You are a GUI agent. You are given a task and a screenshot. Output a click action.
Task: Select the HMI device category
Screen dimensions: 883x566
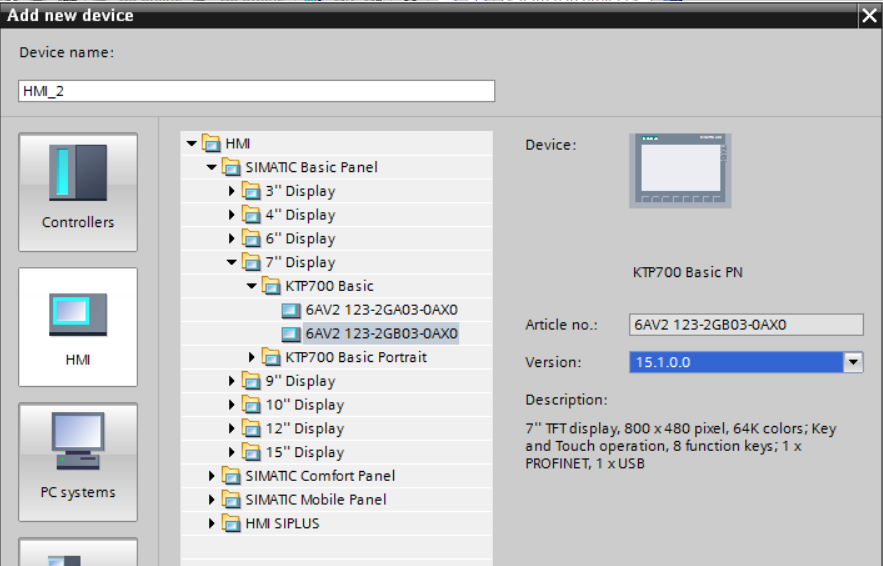[x=78, y=327]
